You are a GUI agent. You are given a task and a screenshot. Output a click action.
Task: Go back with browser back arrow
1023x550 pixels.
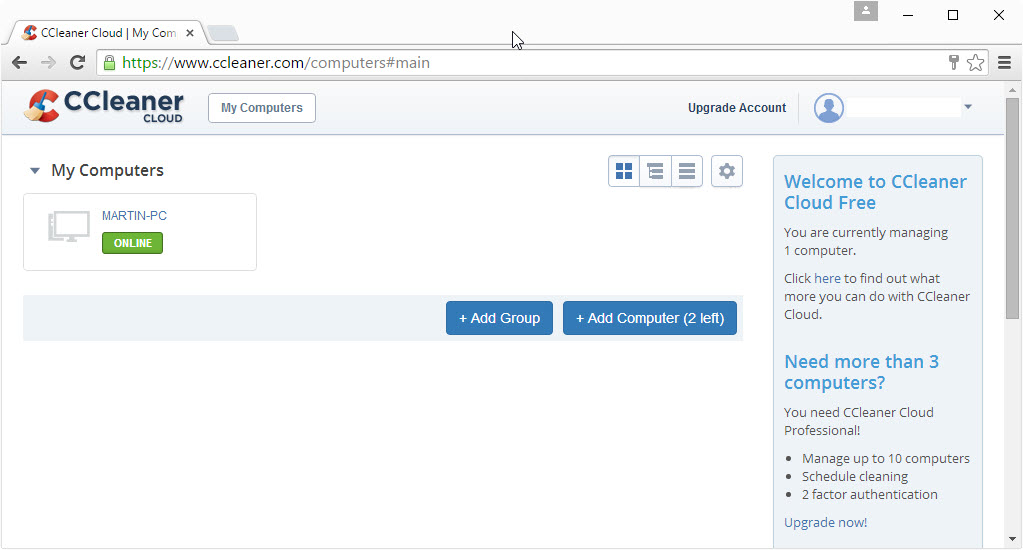coord(20,63)
